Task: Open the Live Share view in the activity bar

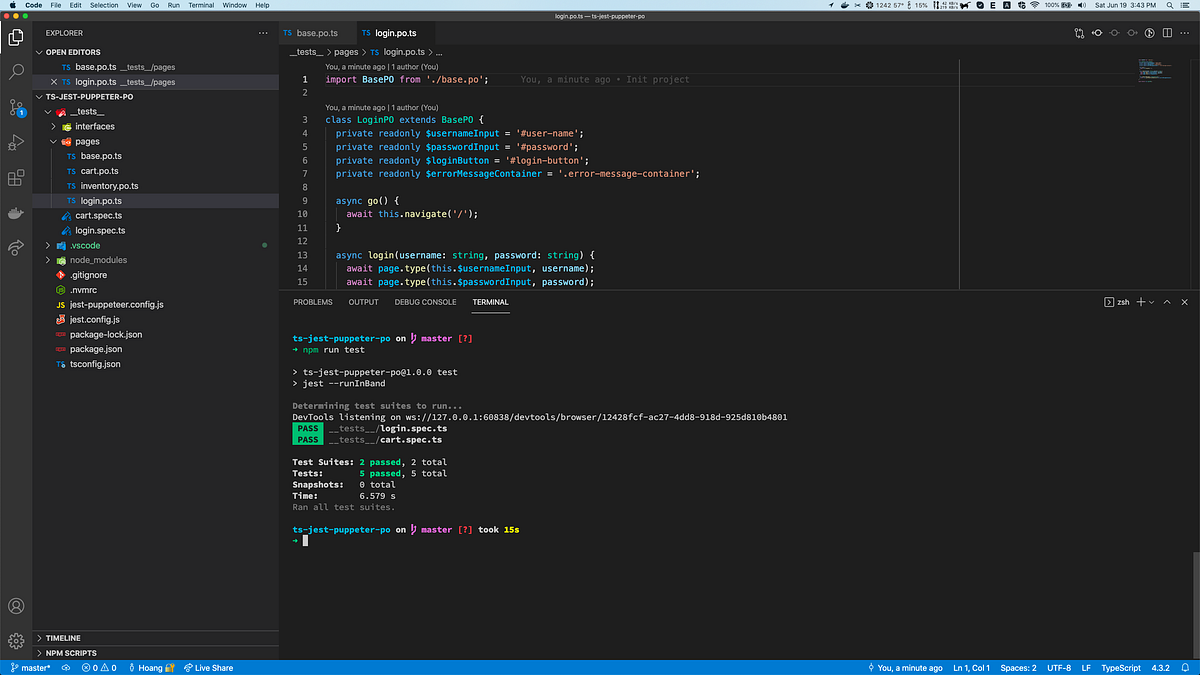Action: [x=14, y=248]
